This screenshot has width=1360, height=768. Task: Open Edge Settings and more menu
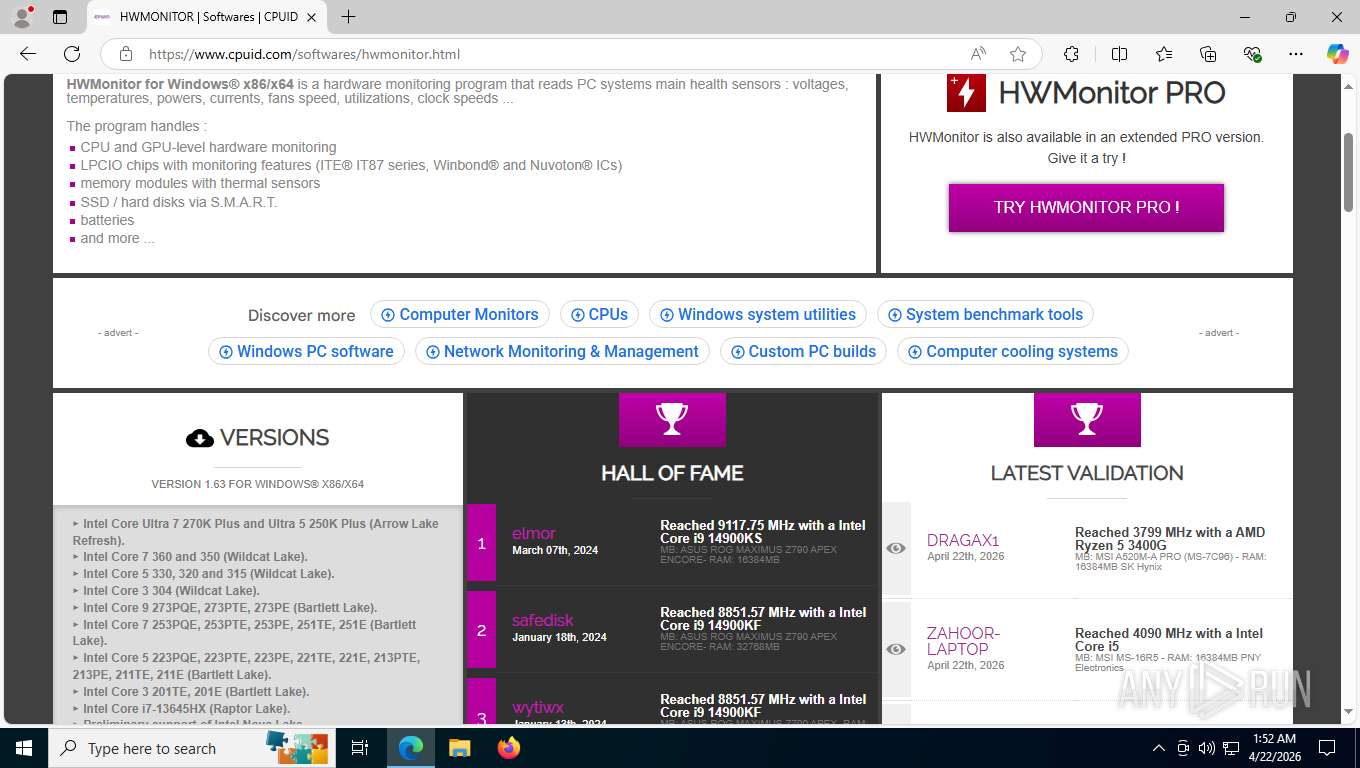(1296, 54)
